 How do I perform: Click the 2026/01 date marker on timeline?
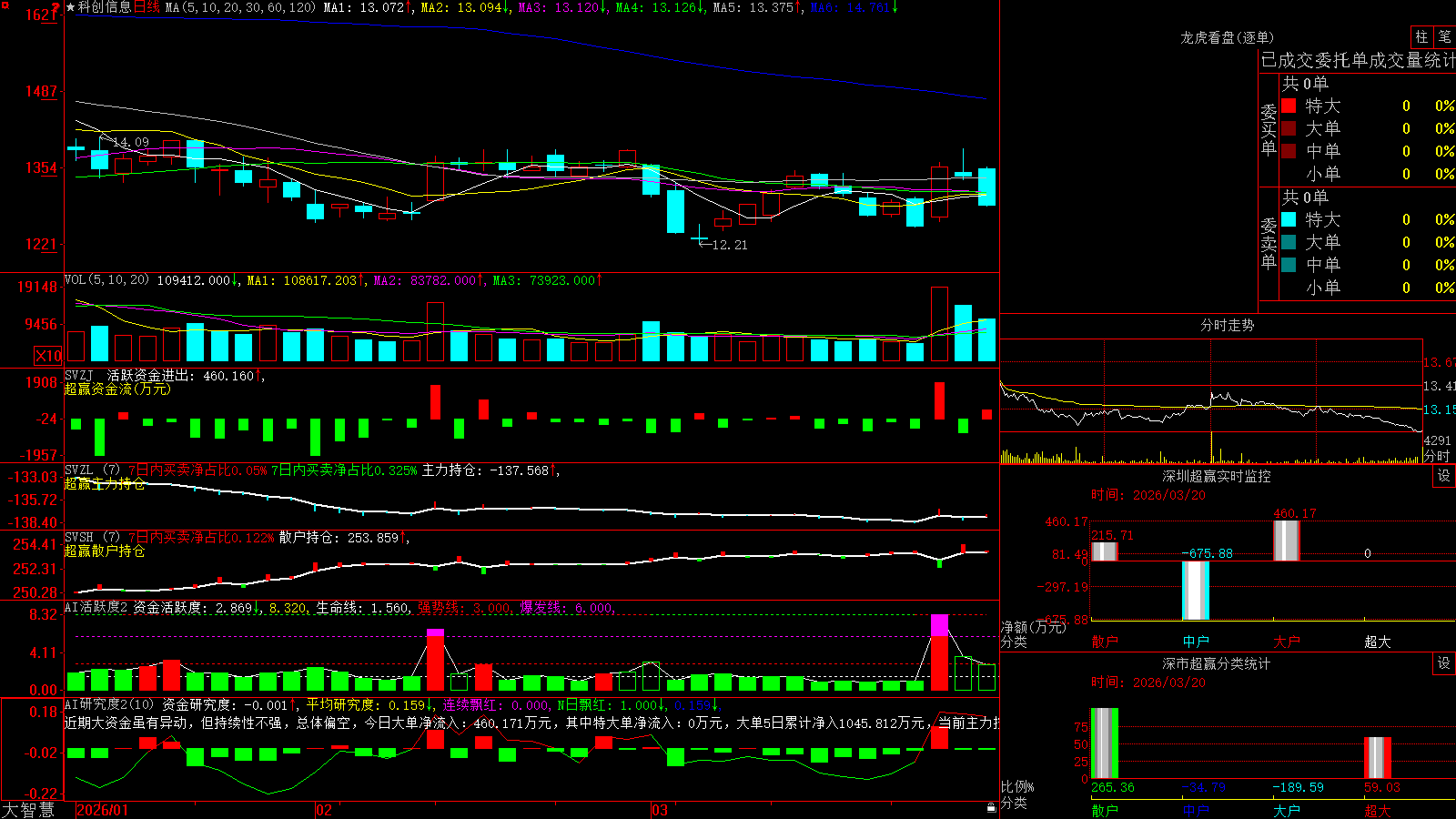click(103, 810)
